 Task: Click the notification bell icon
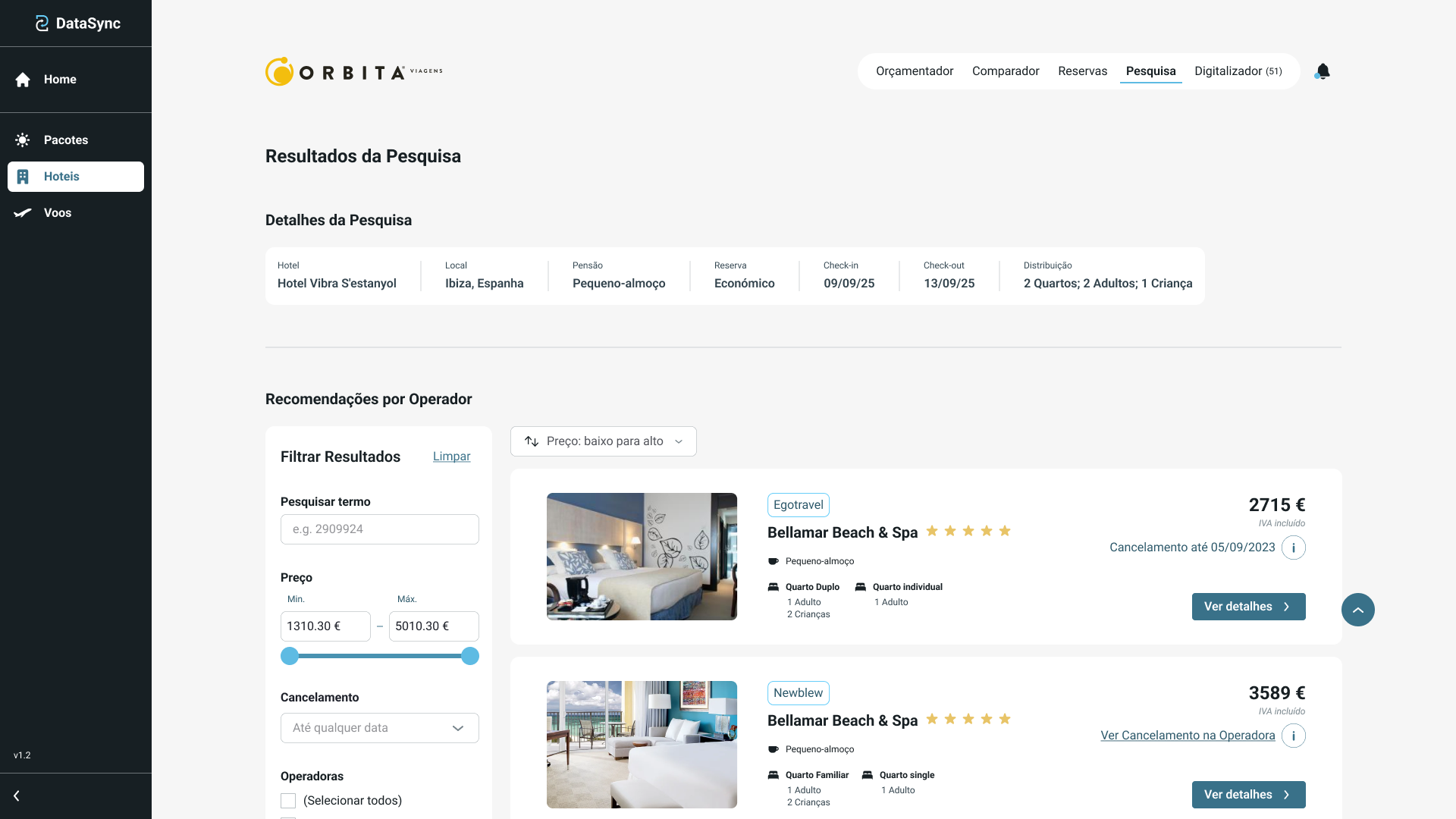click(x=1323, y=71)
